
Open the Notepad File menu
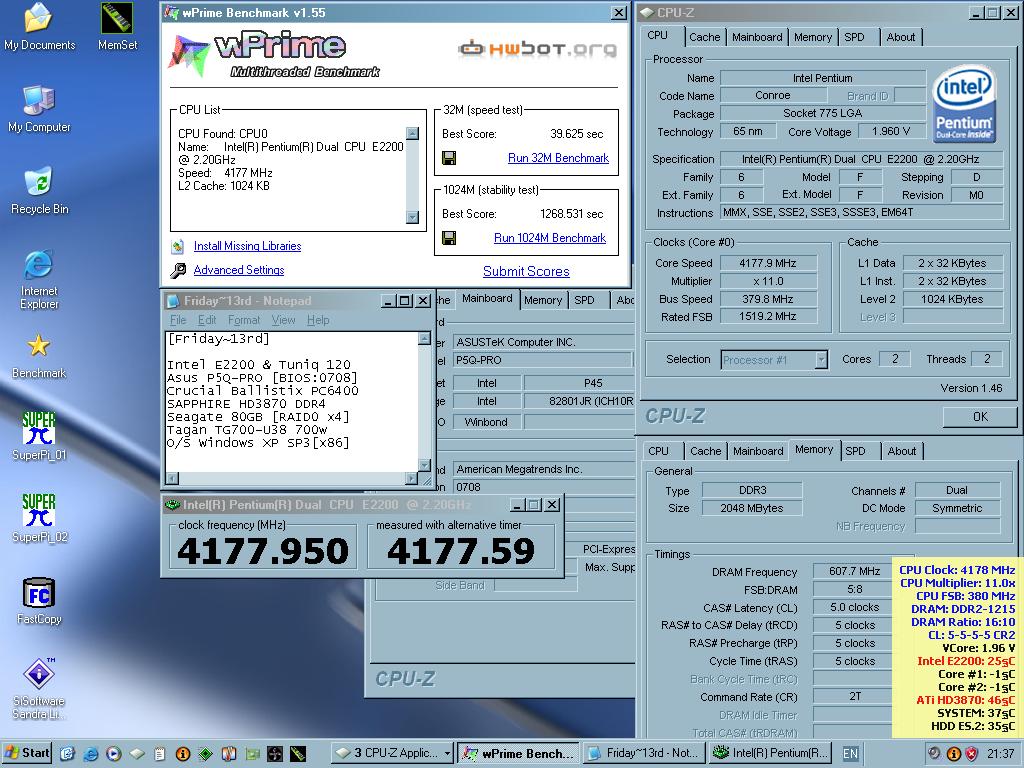pyautogui.click(x=178, y=320)
